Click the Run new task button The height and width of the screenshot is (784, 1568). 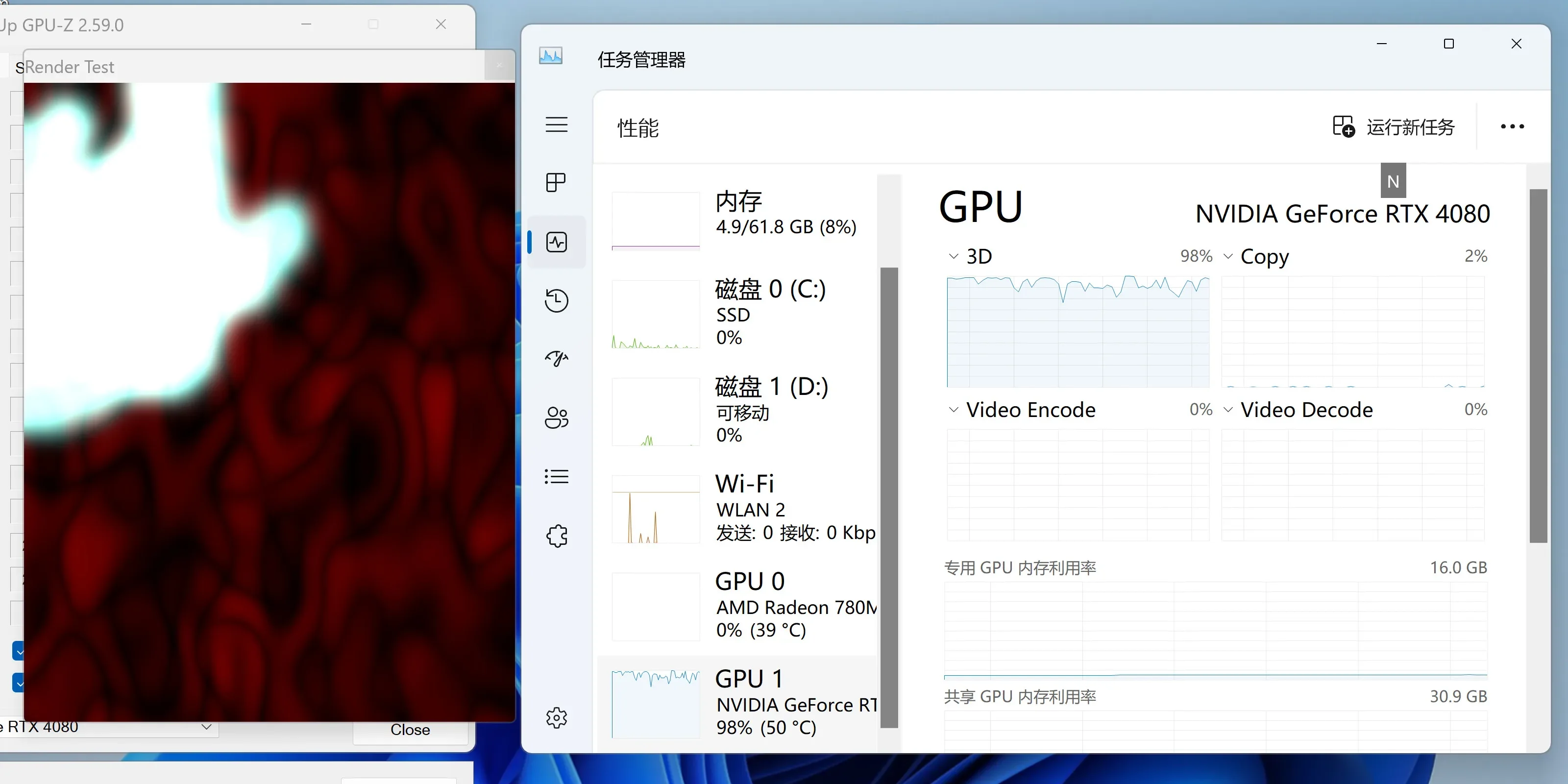[x=1394, y=126]
